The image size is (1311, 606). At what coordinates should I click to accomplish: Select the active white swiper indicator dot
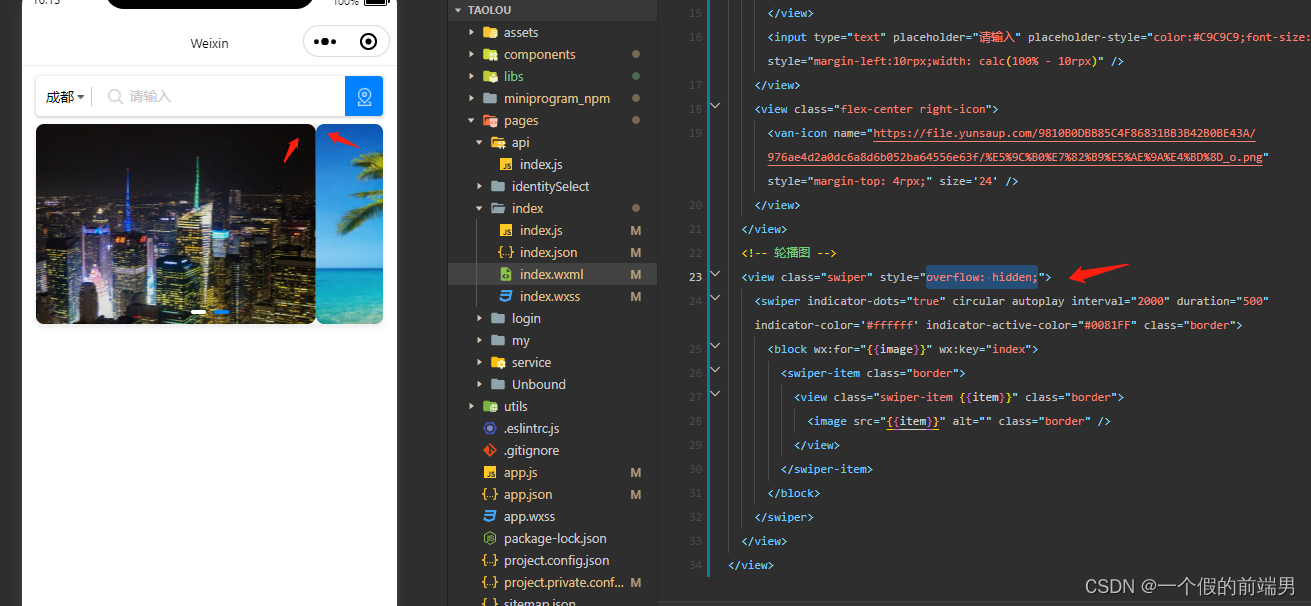point(199,312)
